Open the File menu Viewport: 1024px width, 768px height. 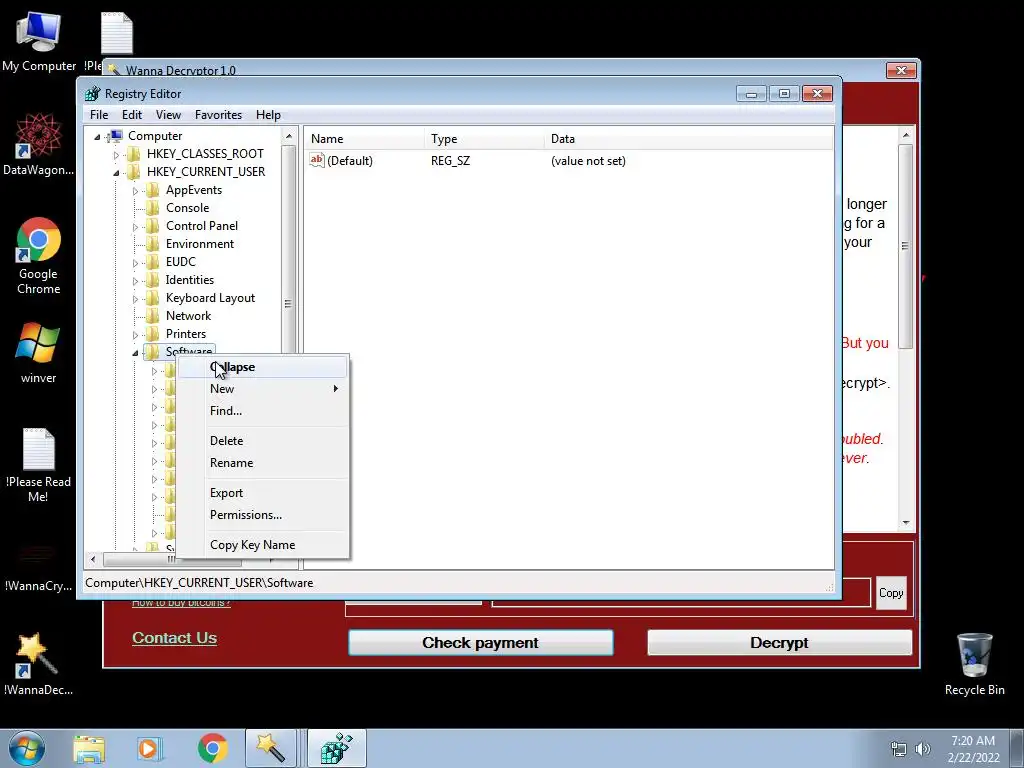[x=99, y=114]
